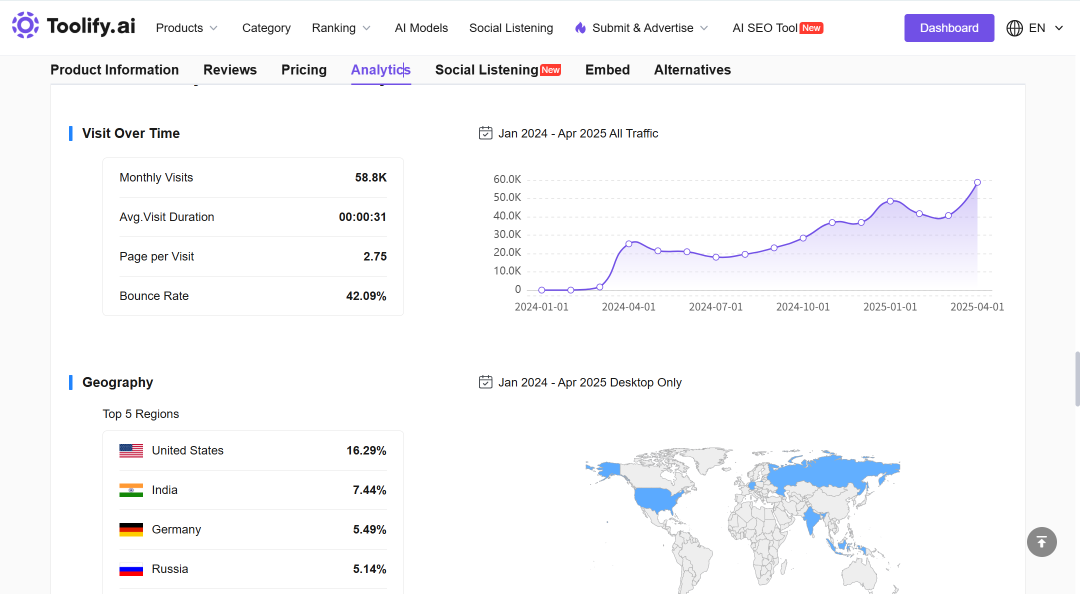Click the United States flag icon
This screenshot has height=594, width=1080.
131,451
